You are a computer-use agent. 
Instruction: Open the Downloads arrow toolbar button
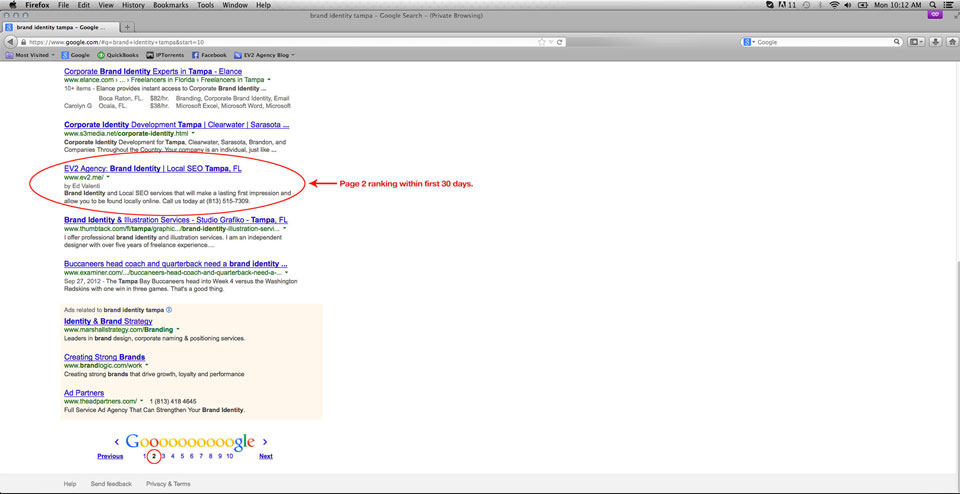pos(936,42)
